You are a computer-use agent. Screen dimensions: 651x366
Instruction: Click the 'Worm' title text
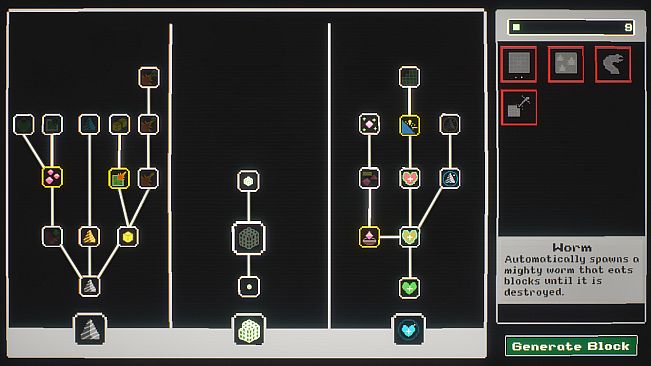[x=572, y=248]
